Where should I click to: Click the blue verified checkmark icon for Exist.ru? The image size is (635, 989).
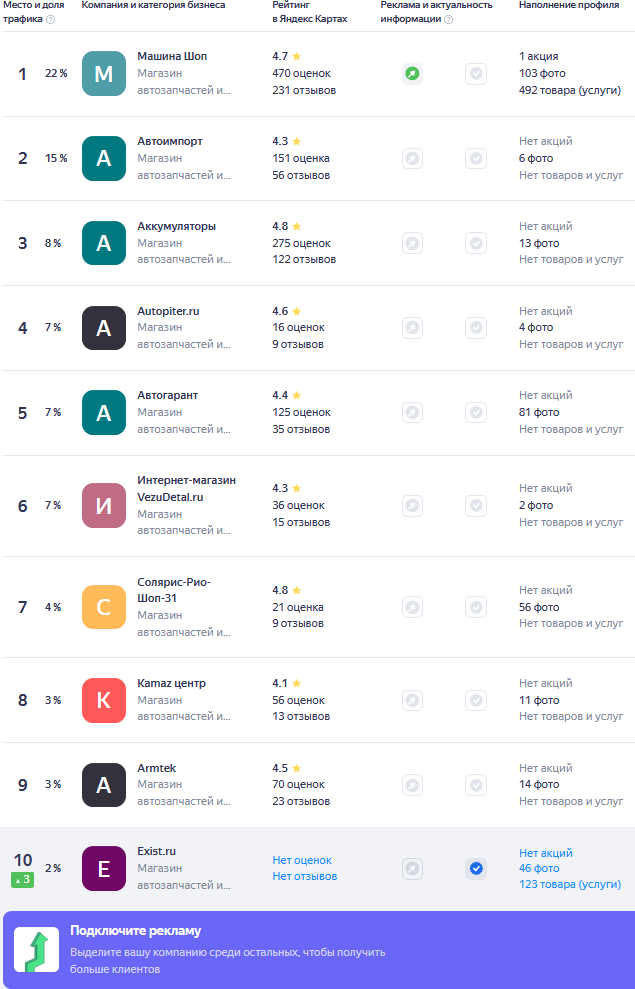coord(476,869)
